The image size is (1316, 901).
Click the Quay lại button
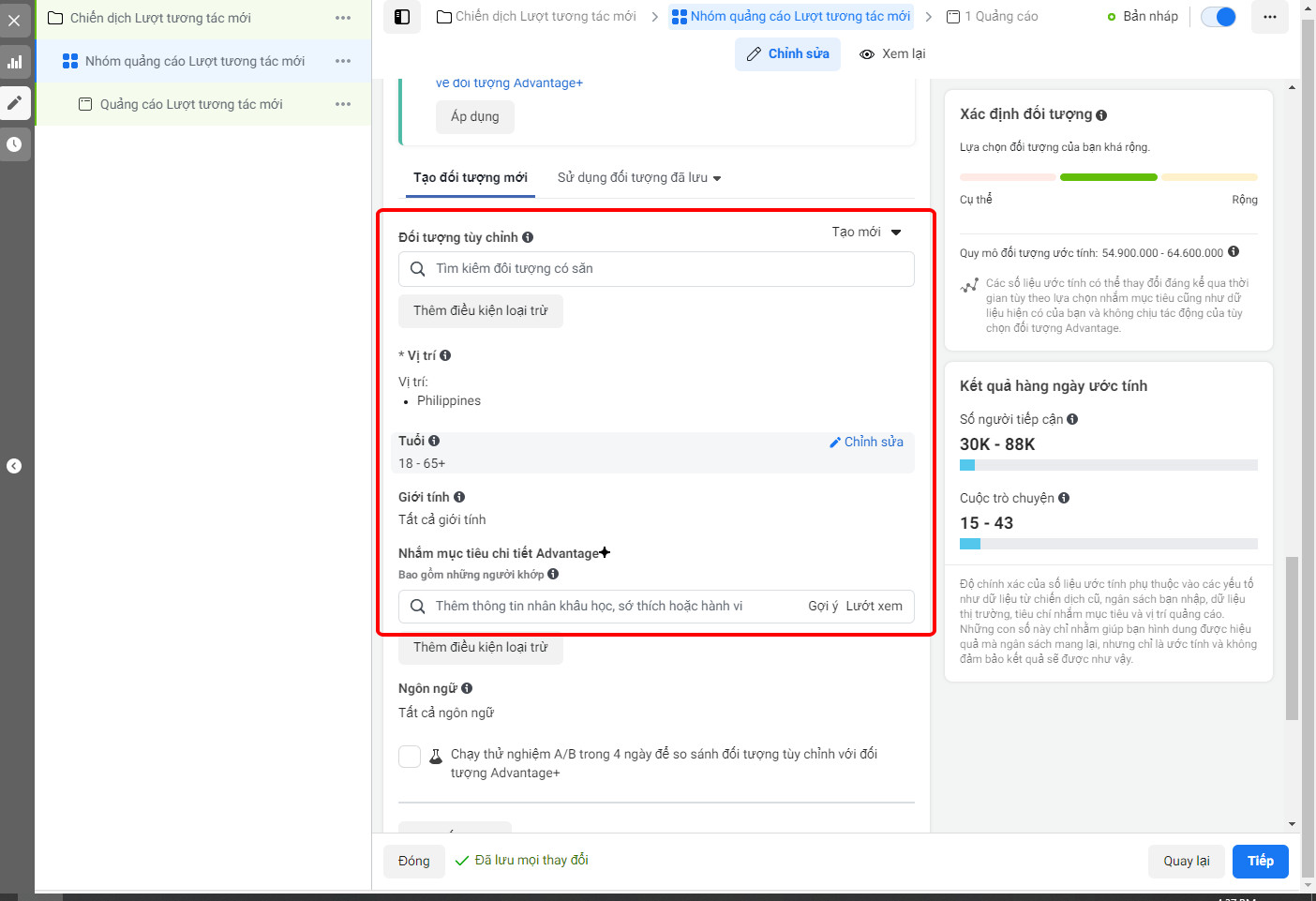[x=1187, y=861]
